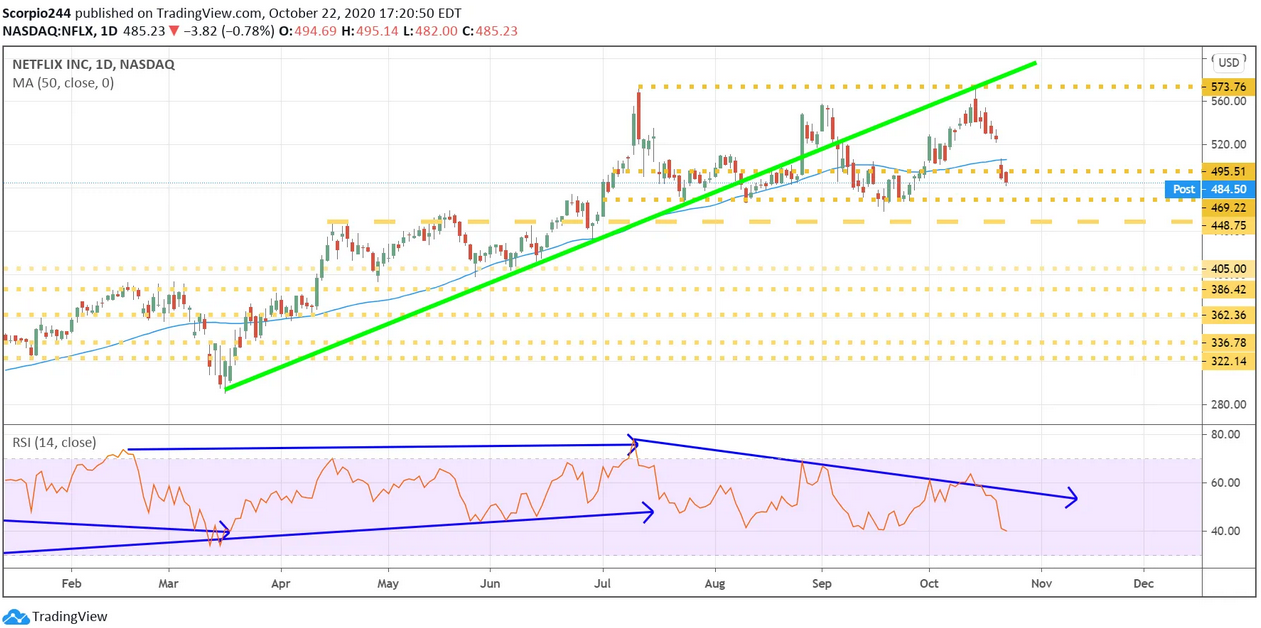Click the Apr label on the time axis

(x=280, y=582)
